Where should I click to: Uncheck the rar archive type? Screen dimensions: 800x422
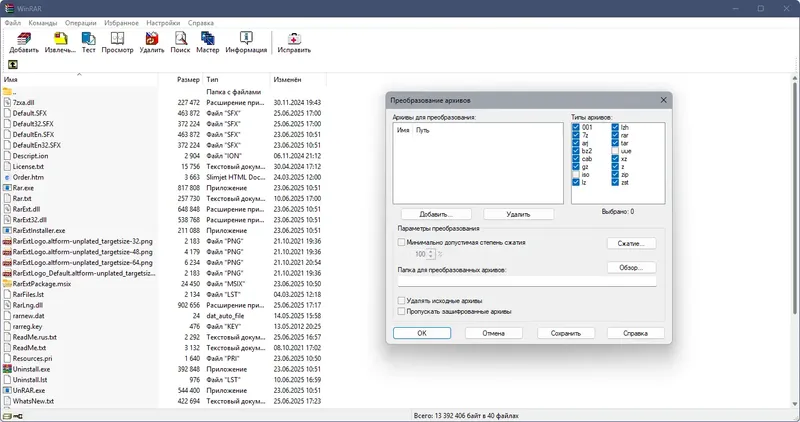[615, 135]
